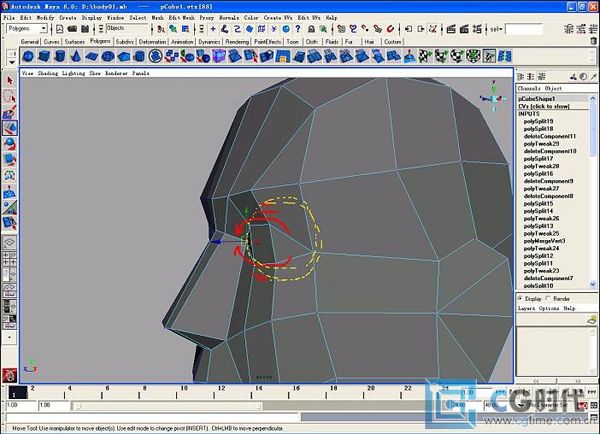Click the circled shelf icon after cylinder
This screenshot has width=600, height=434.
coord(155,57)
